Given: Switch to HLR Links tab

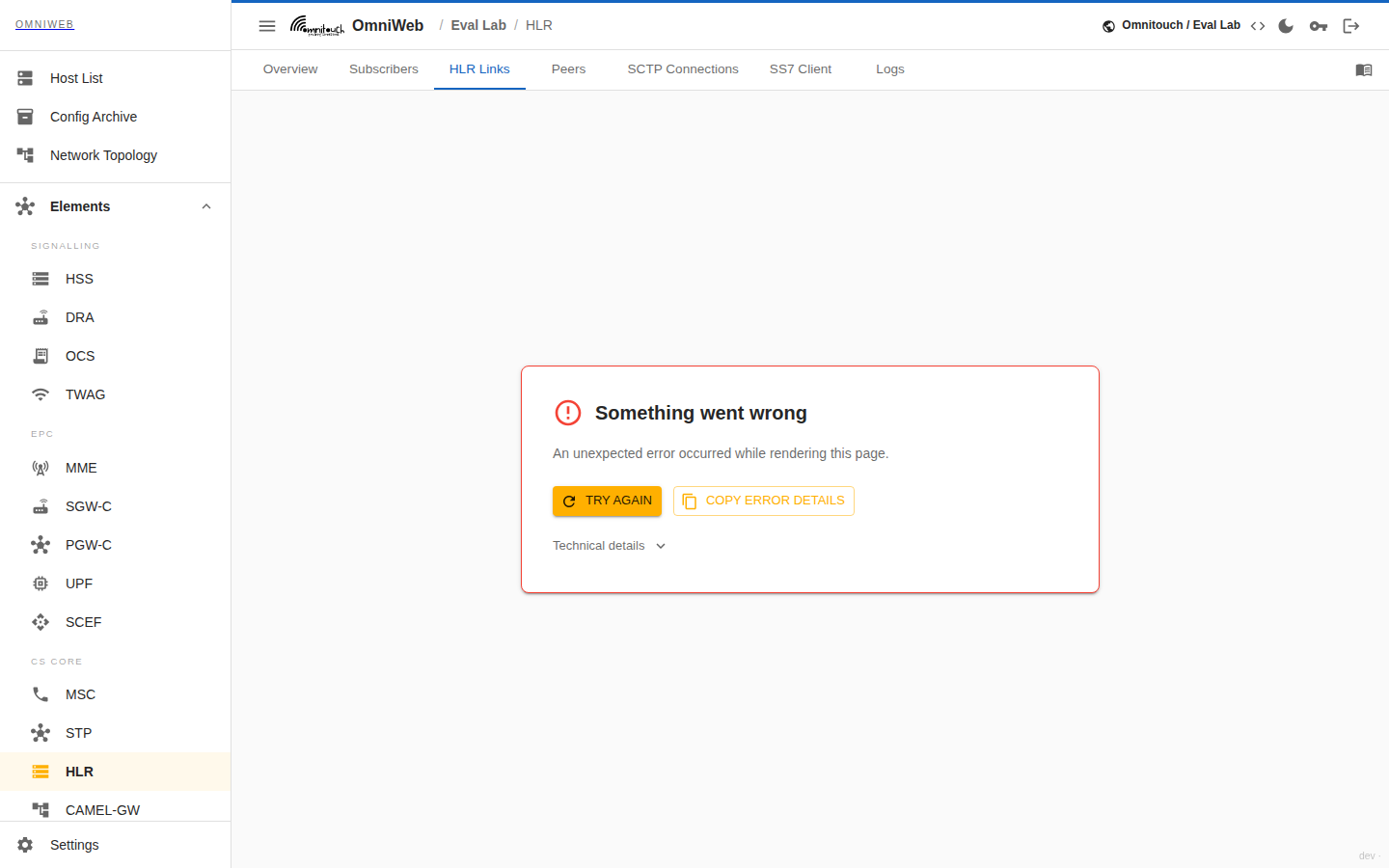Looking at the screenshot, I should 479,69.
